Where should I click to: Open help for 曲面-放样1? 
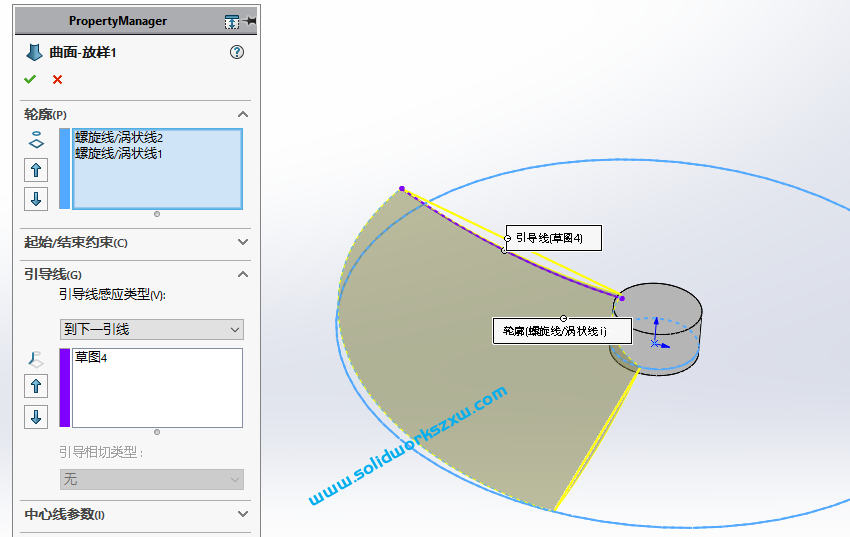[x=237, y=52]
